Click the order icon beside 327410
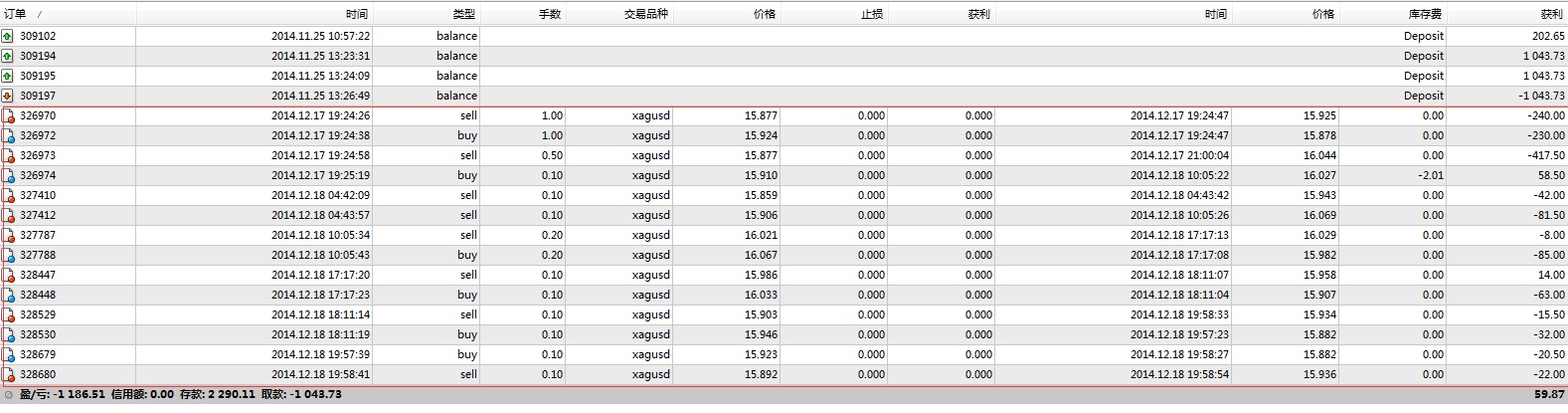The image size is (1568, 413). pos(8,195)
